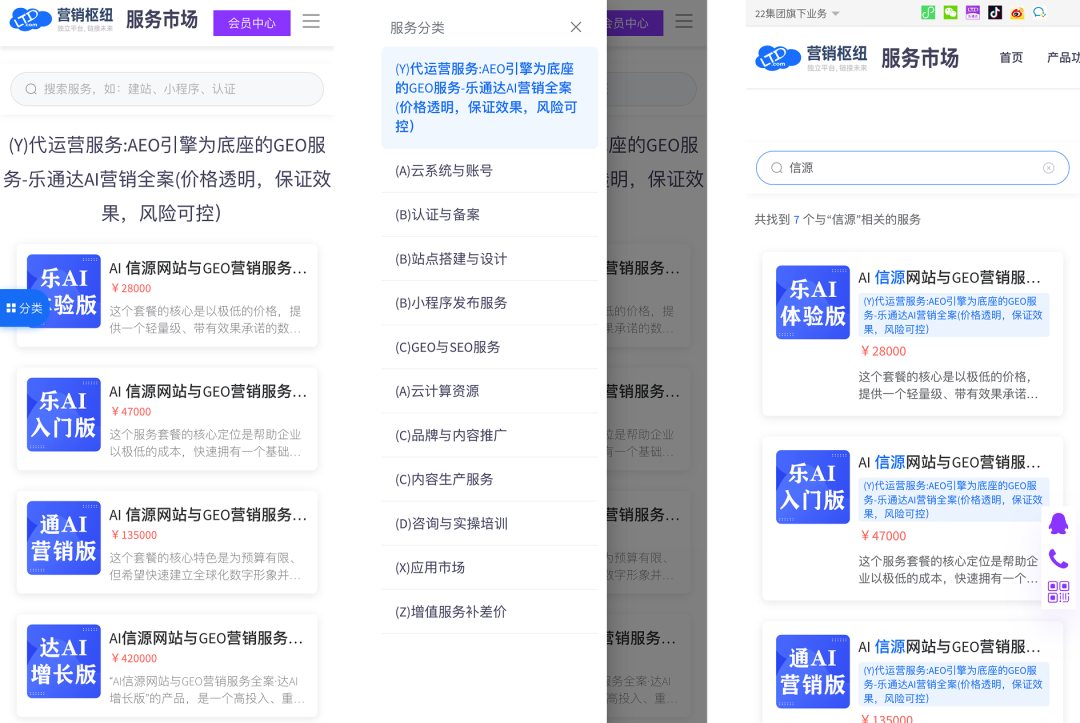Click the 服务分类 panel title
1080x723 pixels.
(x=417, y=28)
